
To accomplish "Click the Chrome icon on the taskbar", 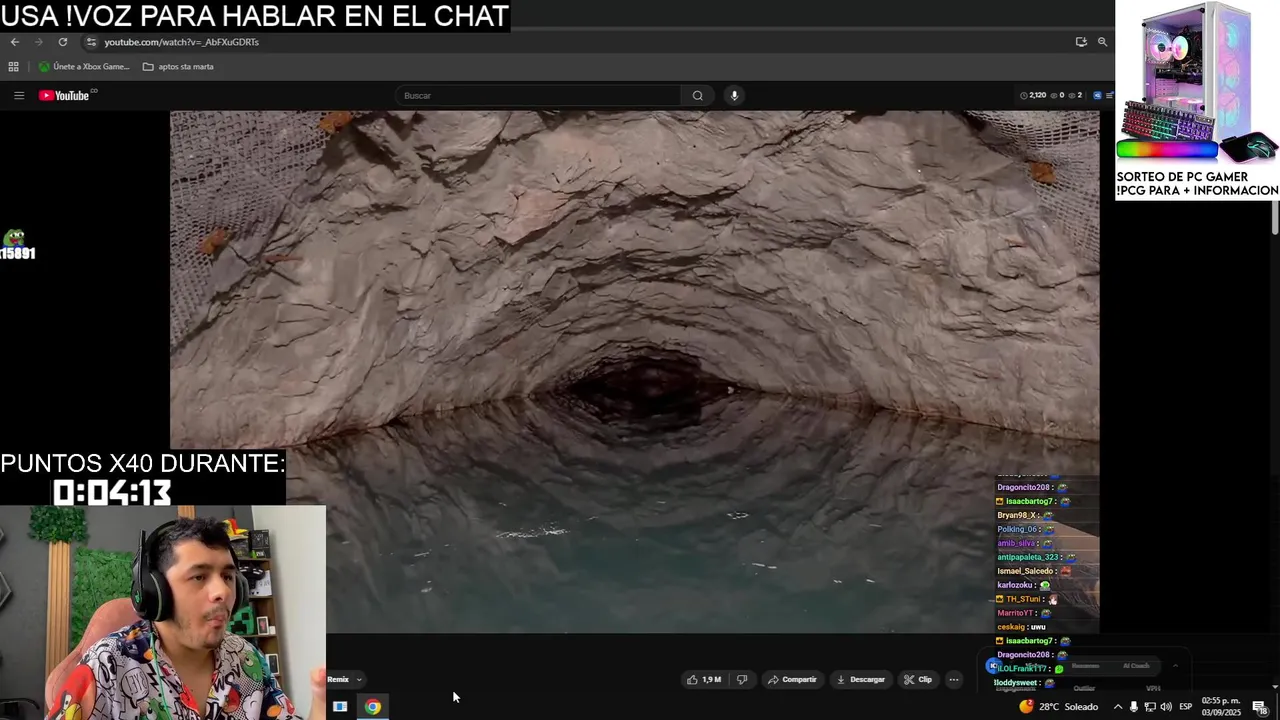I will coord(373,707).
